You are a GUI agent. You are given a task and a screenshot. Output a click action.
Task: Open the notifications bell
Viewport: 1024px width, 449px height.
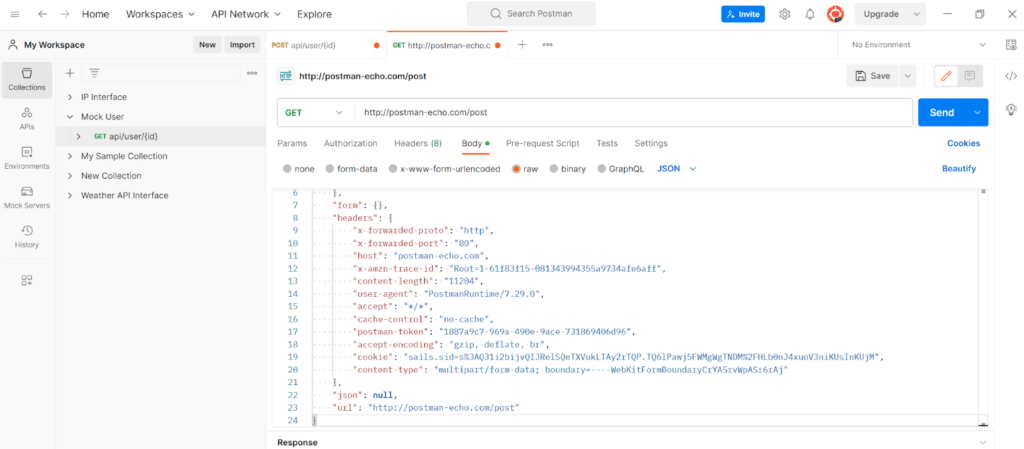pos(810,14)
